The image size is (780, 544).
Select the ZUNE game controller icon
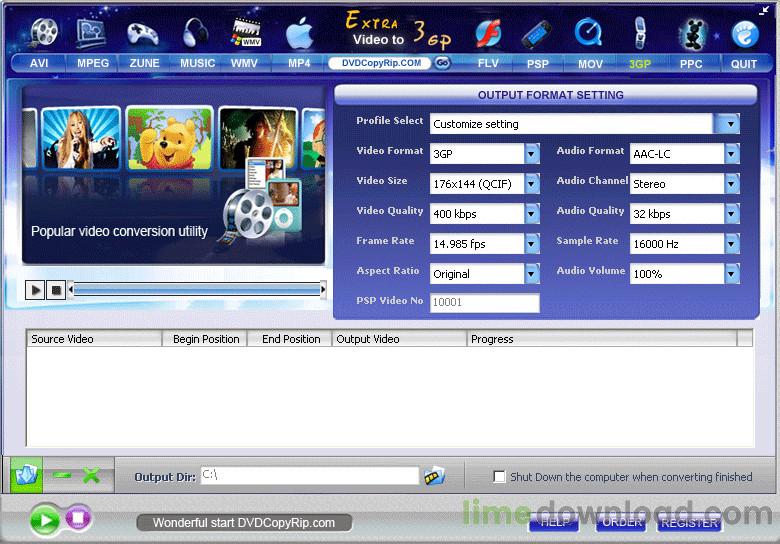(x=143, y=34)
